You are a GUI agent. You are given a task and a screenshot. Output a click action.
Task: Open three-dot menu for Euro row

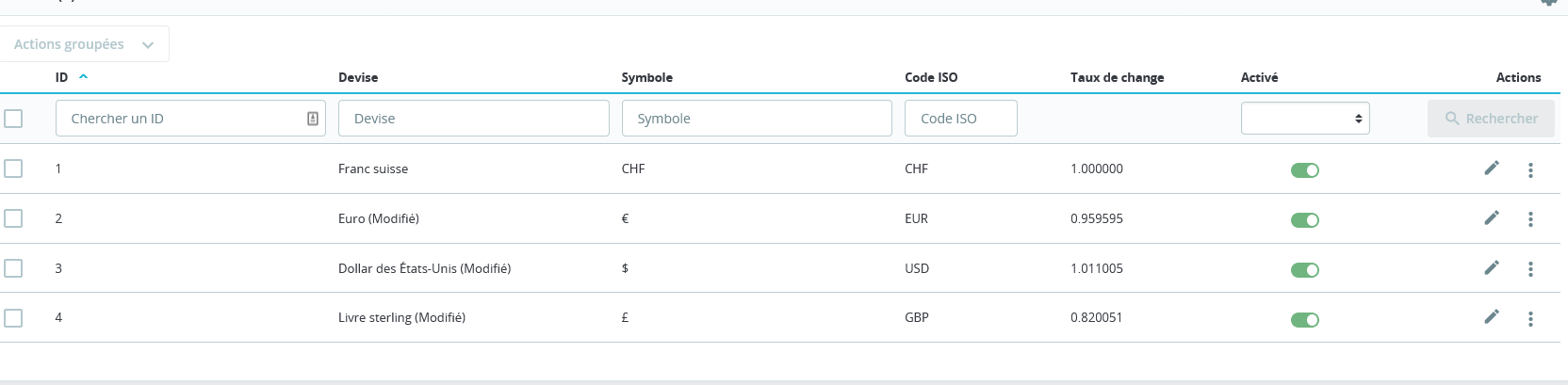1530,219
